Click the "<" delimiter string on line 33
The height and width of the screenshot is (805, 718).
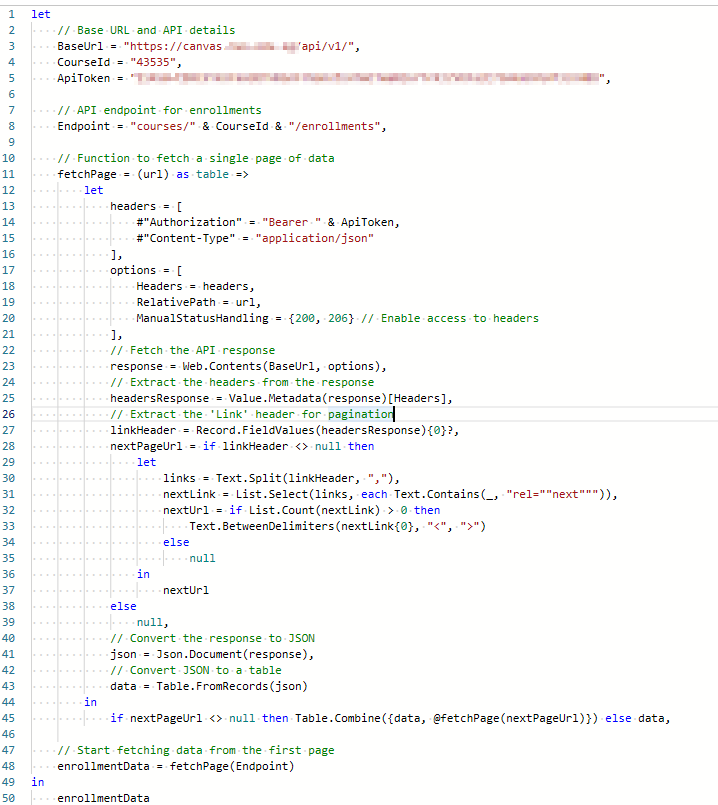coord(437,526)
